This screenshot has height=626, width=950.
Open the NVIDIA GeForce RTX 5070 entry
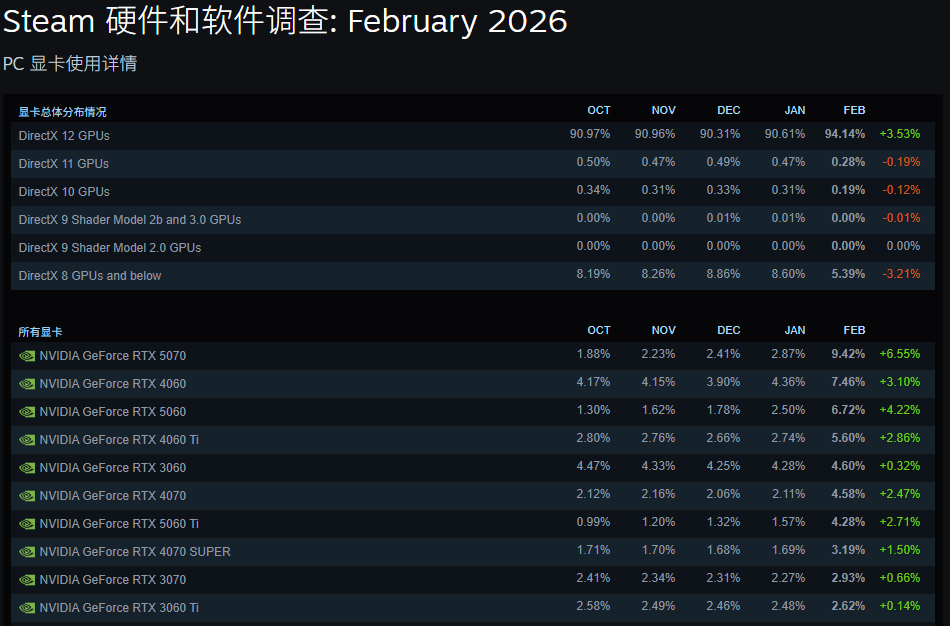(x=113, y=356)
